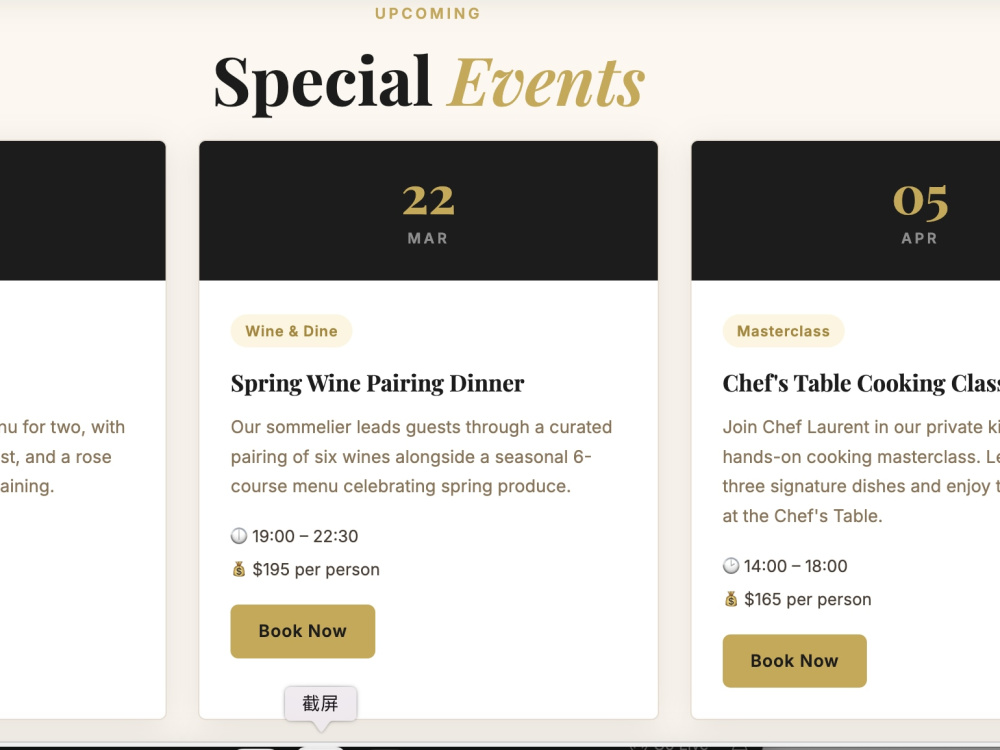
Task: Click the Special Events heading
Action: pyautogui.click(x=429, y=83)
